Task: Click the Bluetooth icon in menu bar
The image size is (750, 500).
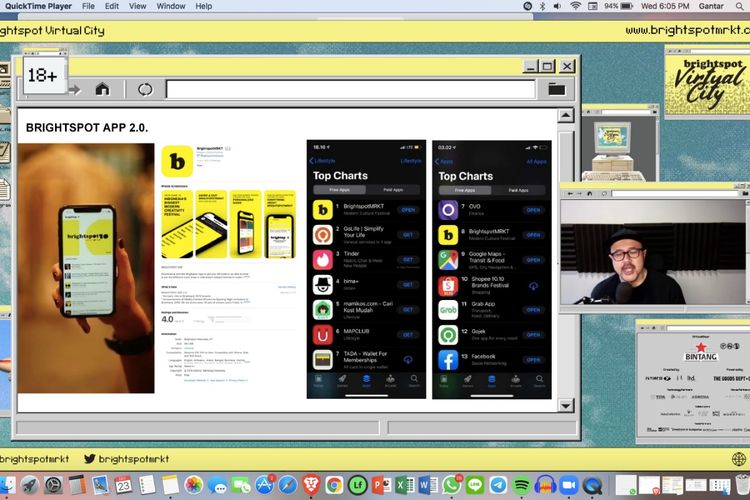Action: (542, 6)
